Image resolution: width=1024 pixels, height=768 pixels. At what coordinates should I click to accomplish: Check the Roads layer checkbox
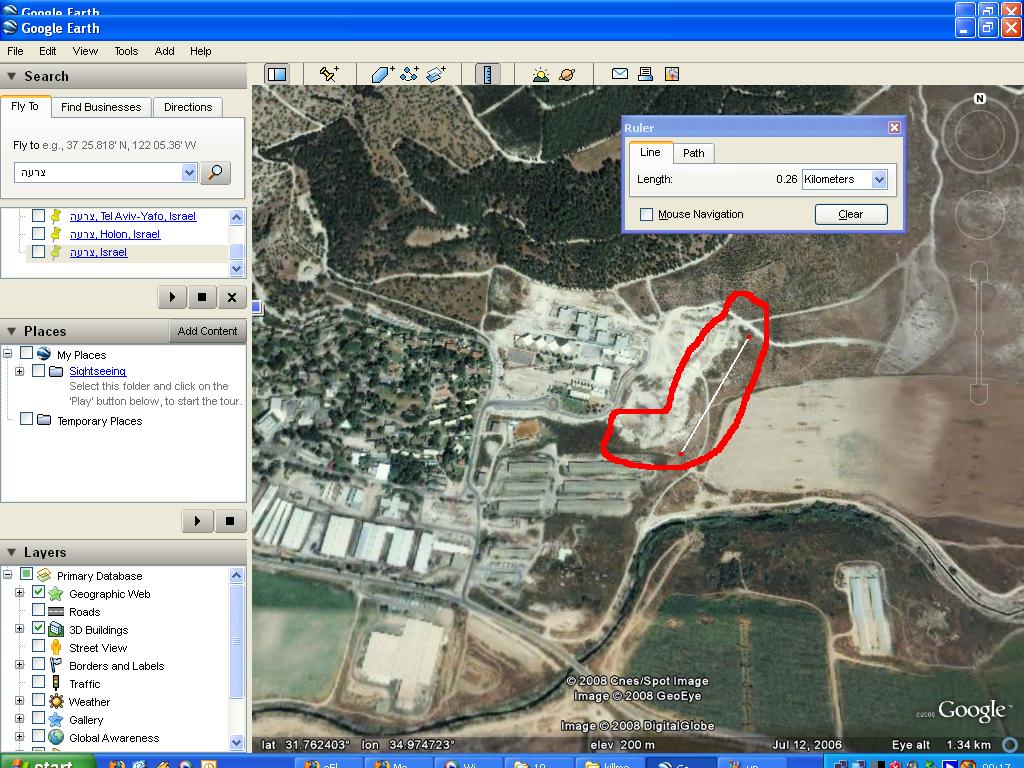tap(39, 610)
